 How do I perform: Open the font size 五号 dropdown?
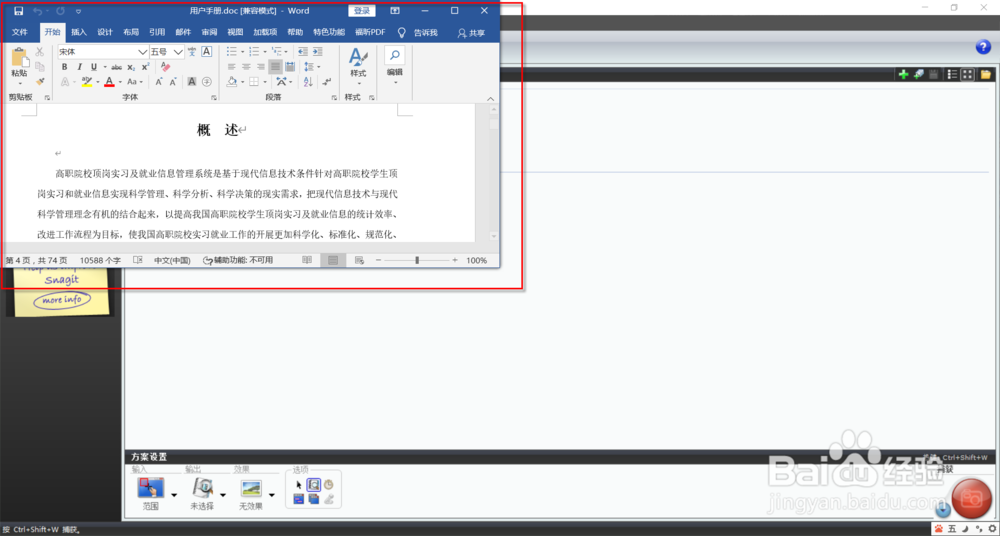click(178, 52)
